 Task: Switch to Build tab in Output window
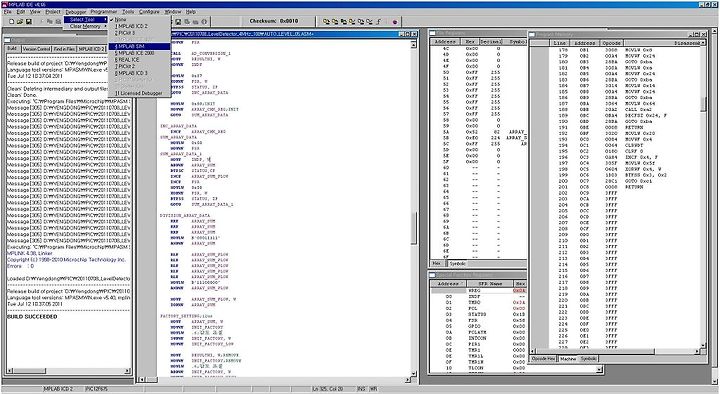coord(12,49)
